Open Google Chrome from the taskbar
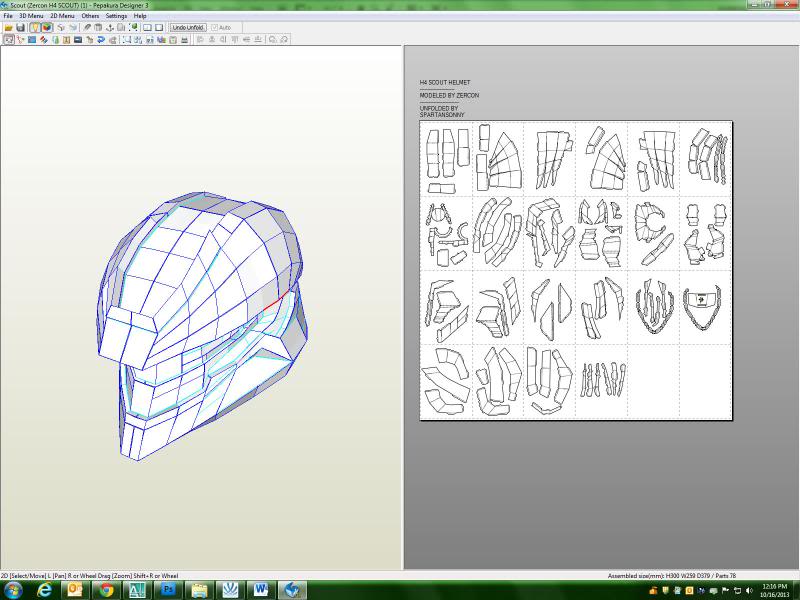 click(x=107, y=590)
